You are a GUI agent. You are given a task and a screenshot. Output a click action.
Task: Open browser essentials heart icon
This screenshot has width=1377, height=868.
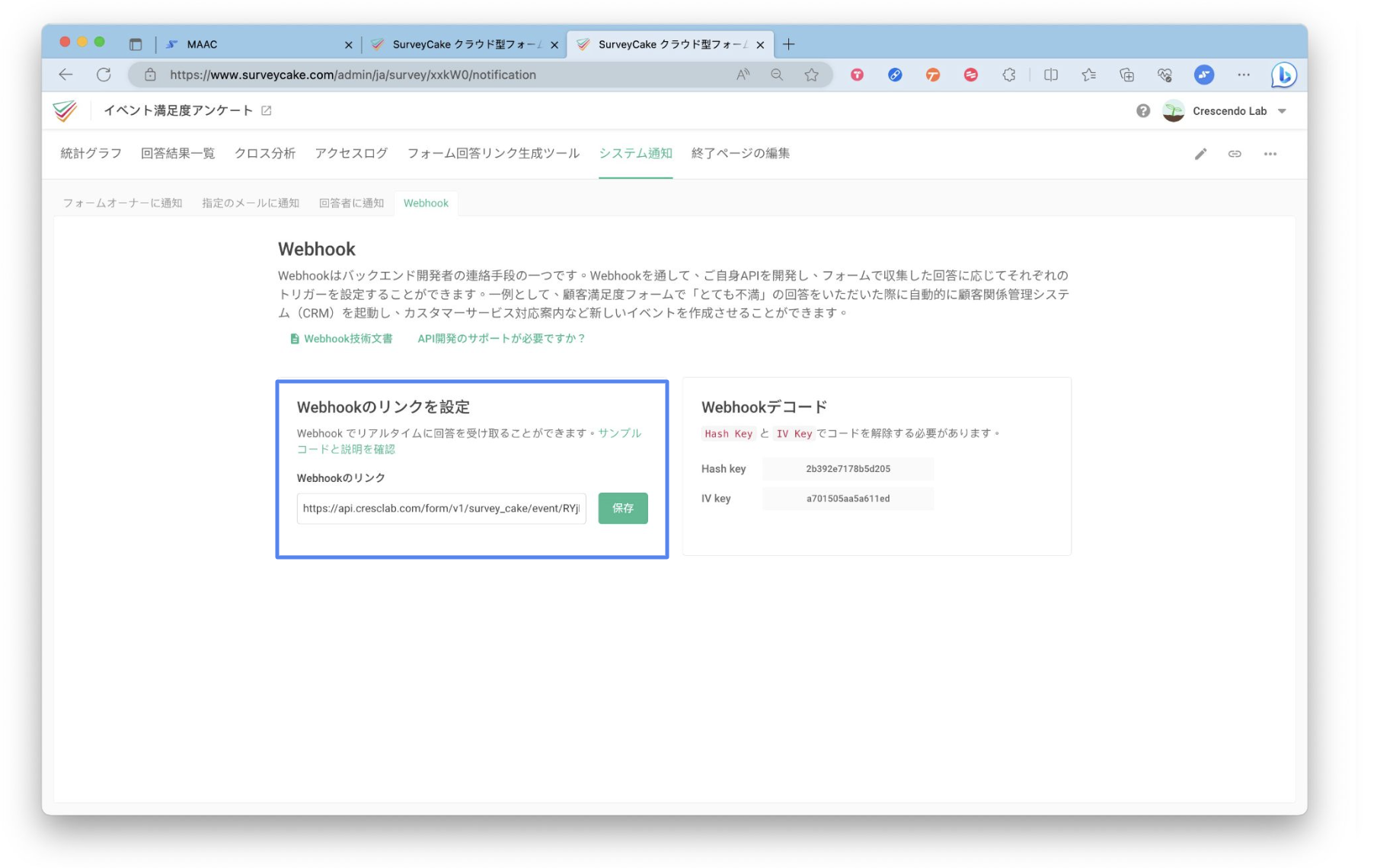[x=1165, y=75]
